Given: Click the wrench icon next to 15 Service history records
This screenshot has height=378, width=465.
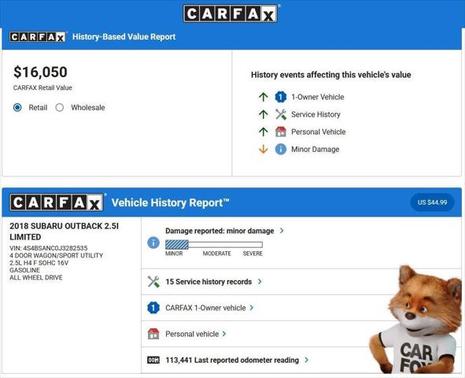Looking at the screenshot, I should 153,282.
